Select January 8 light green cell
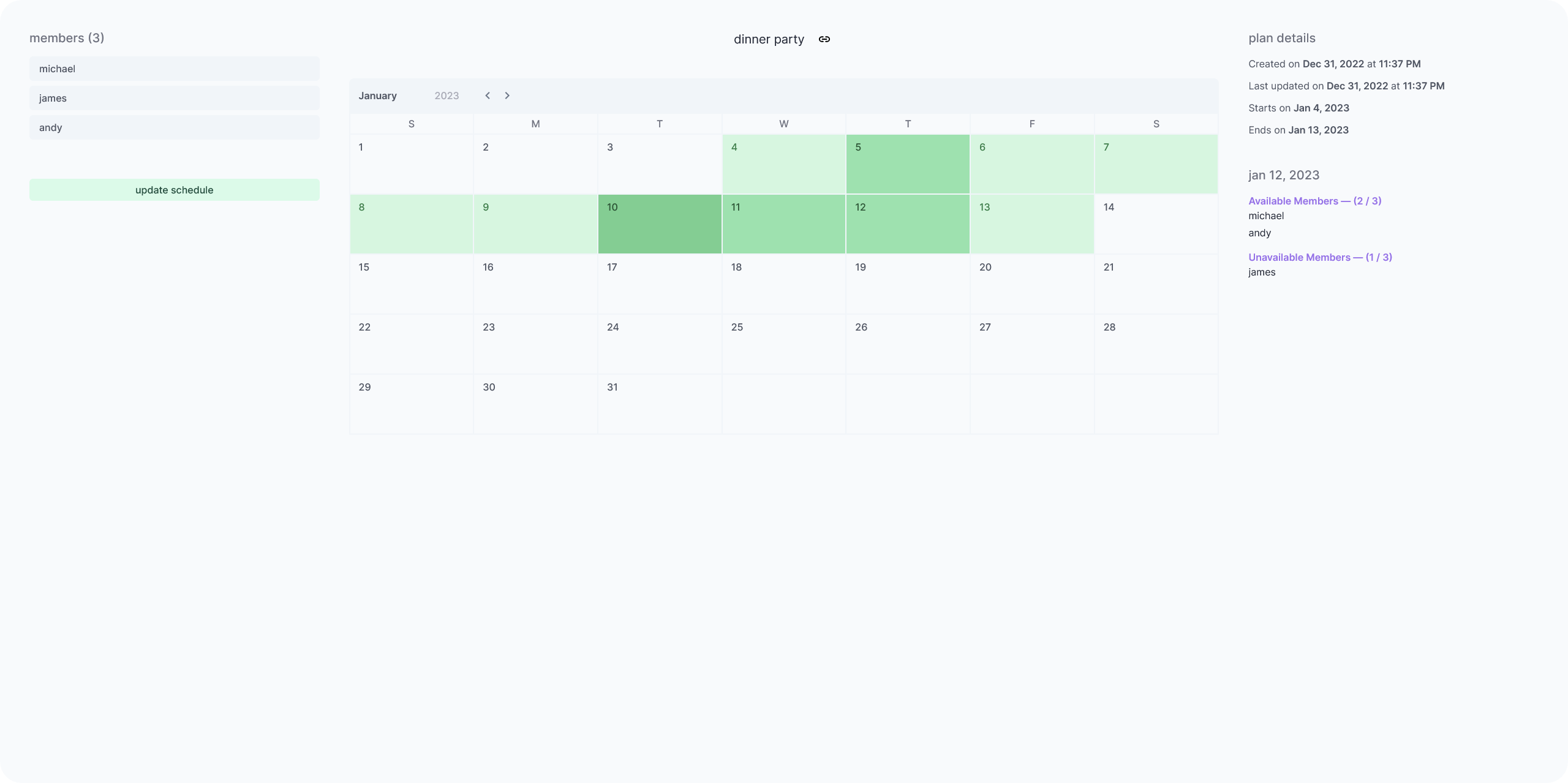1568x783 pixels. pos(411,224)
